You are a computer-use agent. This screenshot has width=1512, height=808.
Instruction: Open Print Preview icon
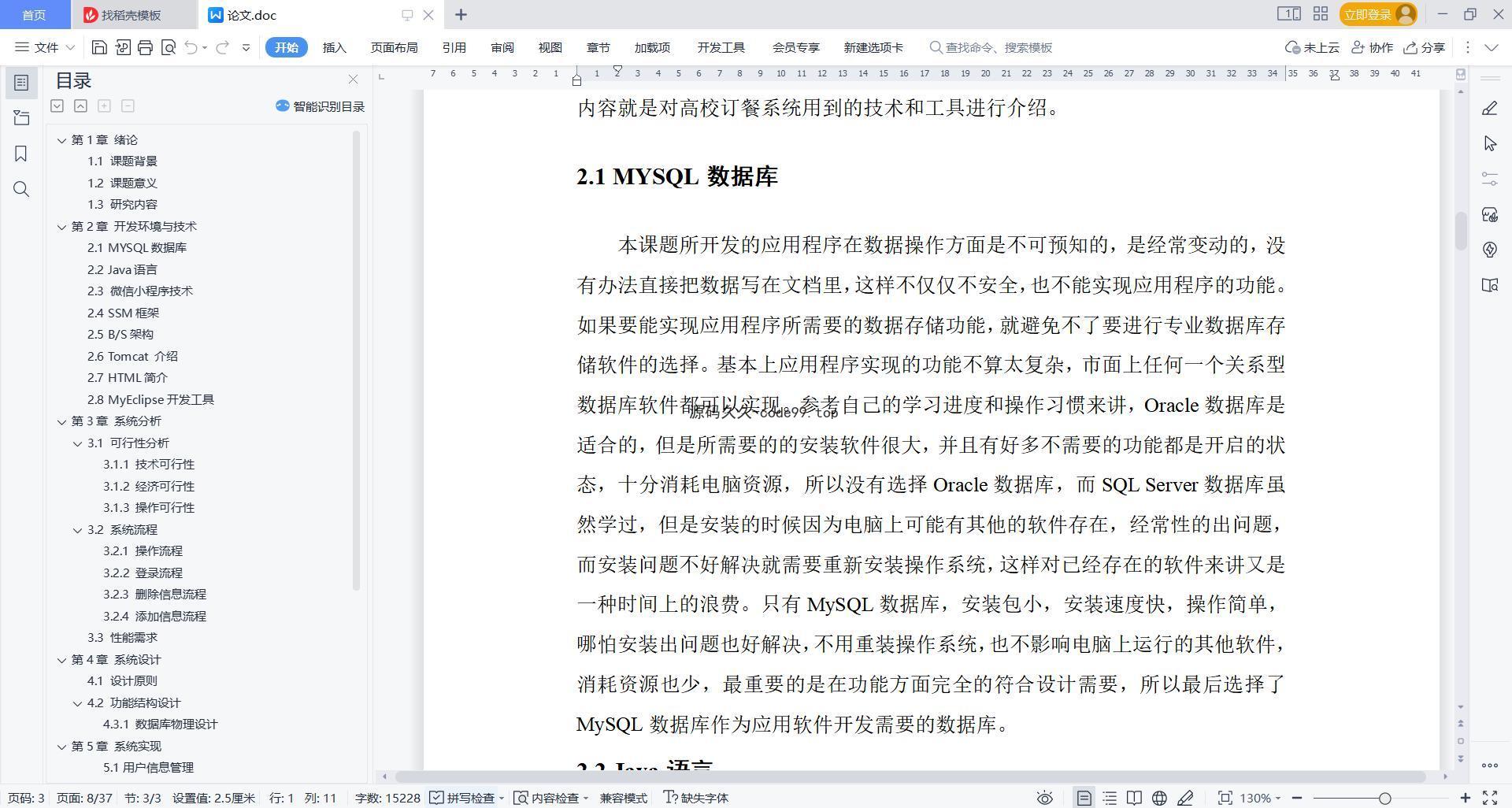coord(168,47)
